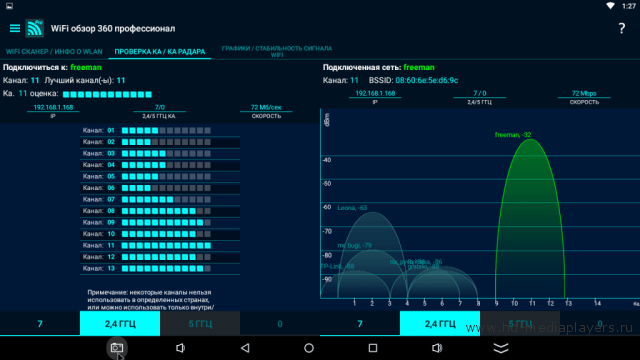Tap green freeman network name under Подключиться к
This screenshot has width=640, height=360.
(86, 67)
